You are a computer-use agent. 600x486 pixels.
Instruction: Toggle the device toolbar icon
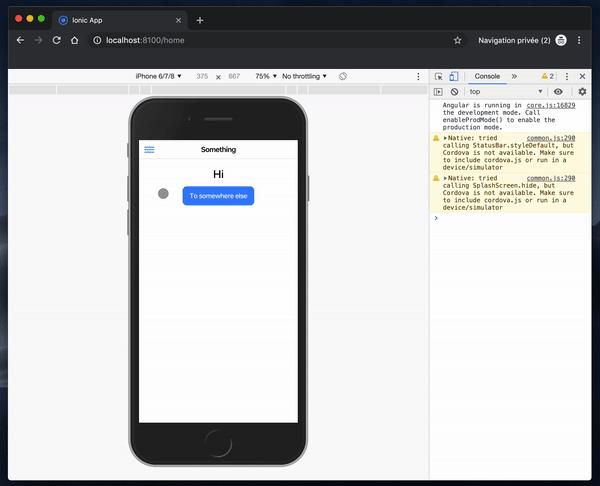click(x=453, y=76)
